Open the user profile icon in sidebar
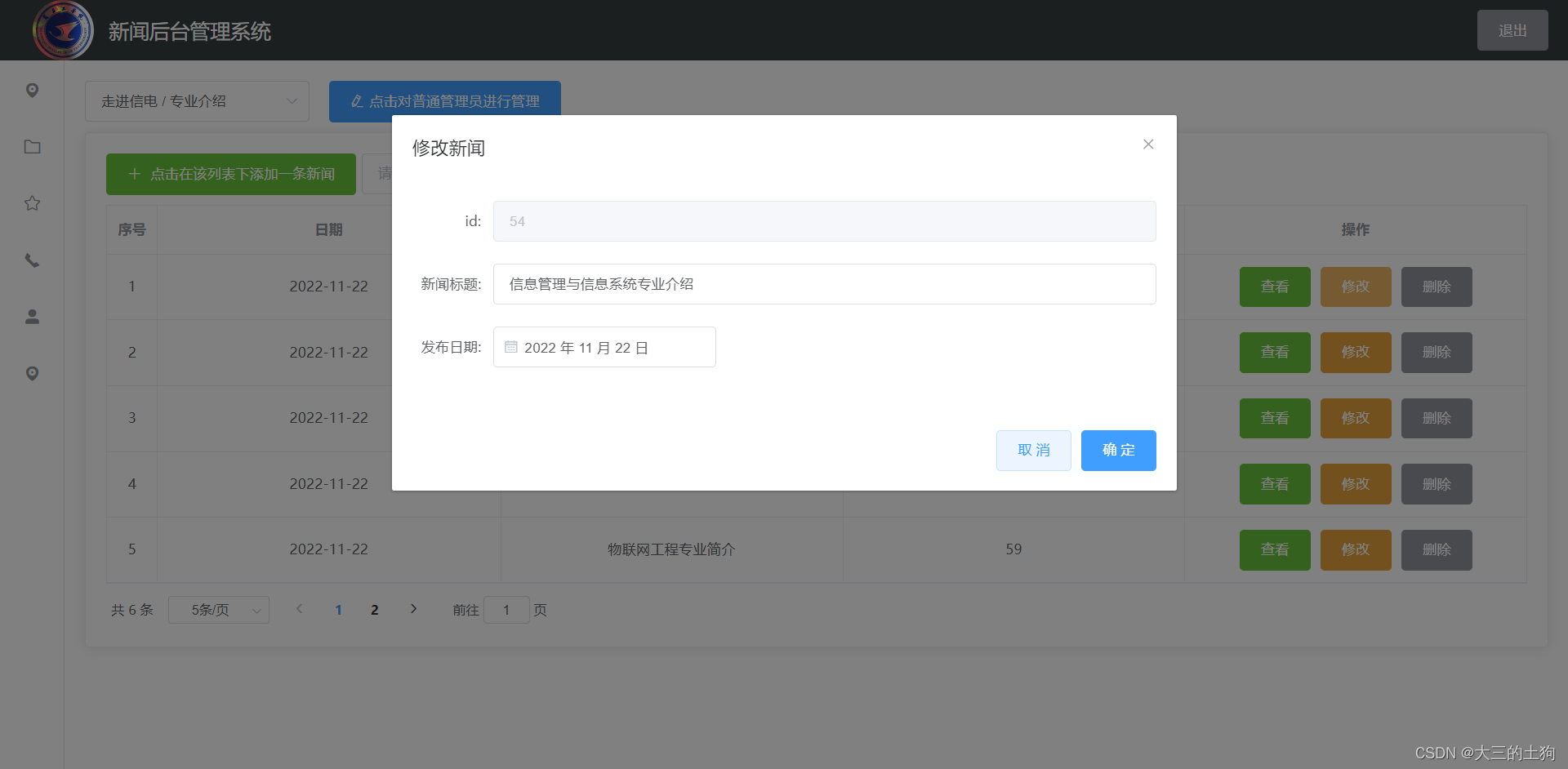This screenshot has width=1568, height=769. pyautogui.click(x=32, y=317)
